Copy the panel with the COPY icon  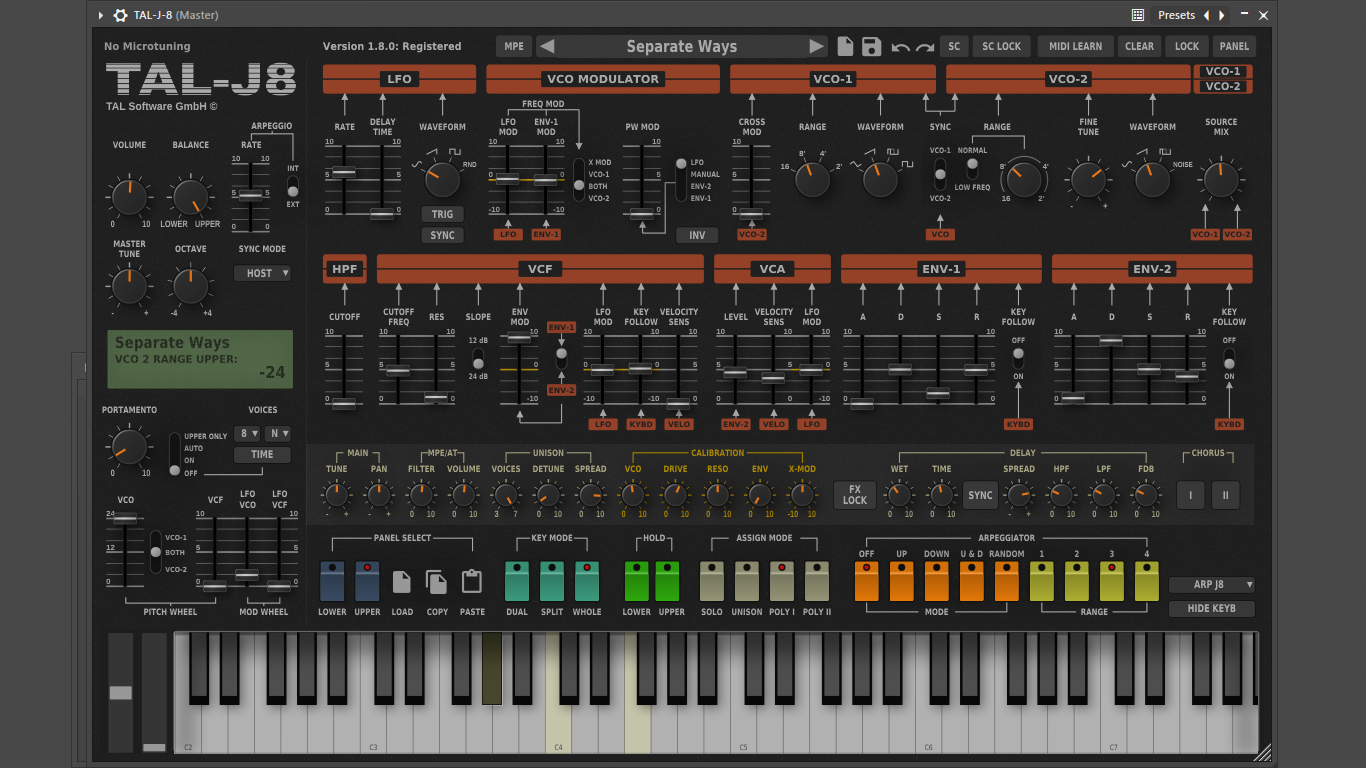click(437, 582)
